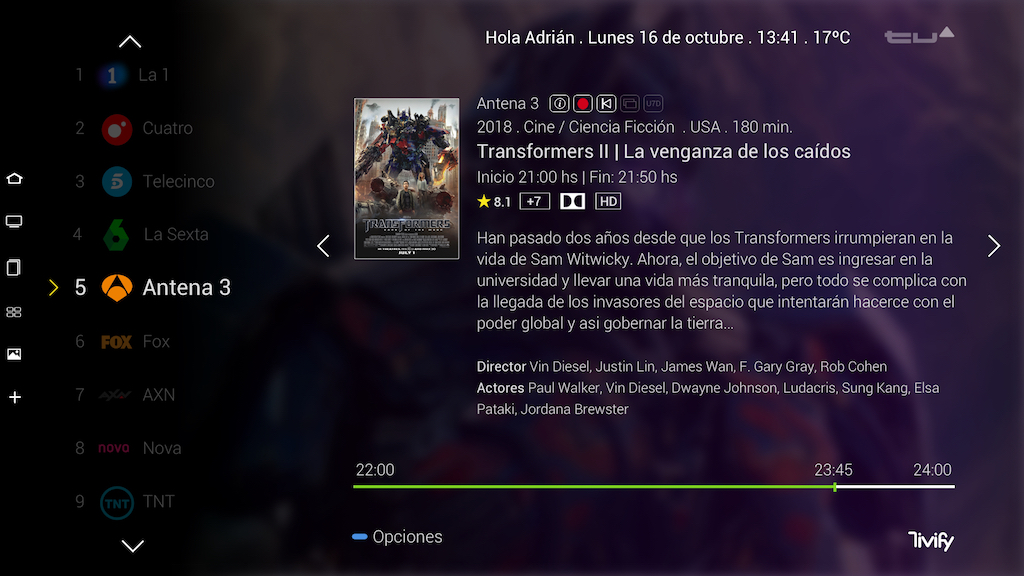
Task: Go to previous program with left chevron
Action: click(323, 246)
